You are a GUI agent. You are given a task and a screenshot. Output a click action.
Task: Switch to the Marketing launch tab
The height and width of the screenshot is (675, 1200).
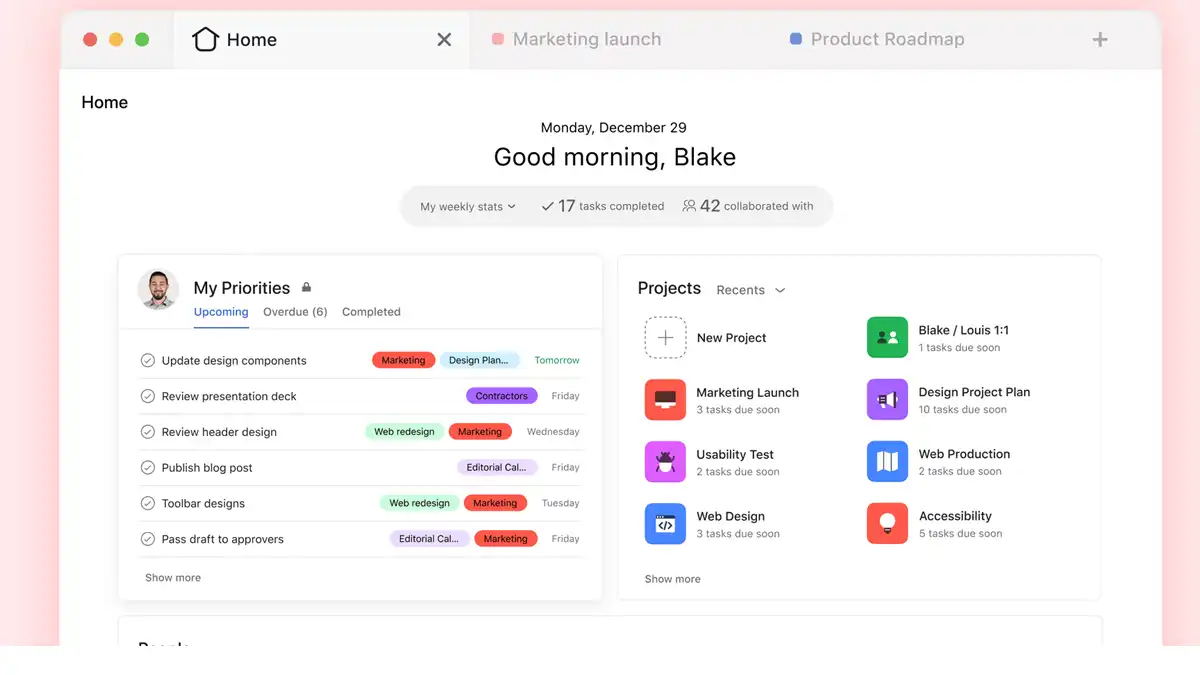pos(586,39)
